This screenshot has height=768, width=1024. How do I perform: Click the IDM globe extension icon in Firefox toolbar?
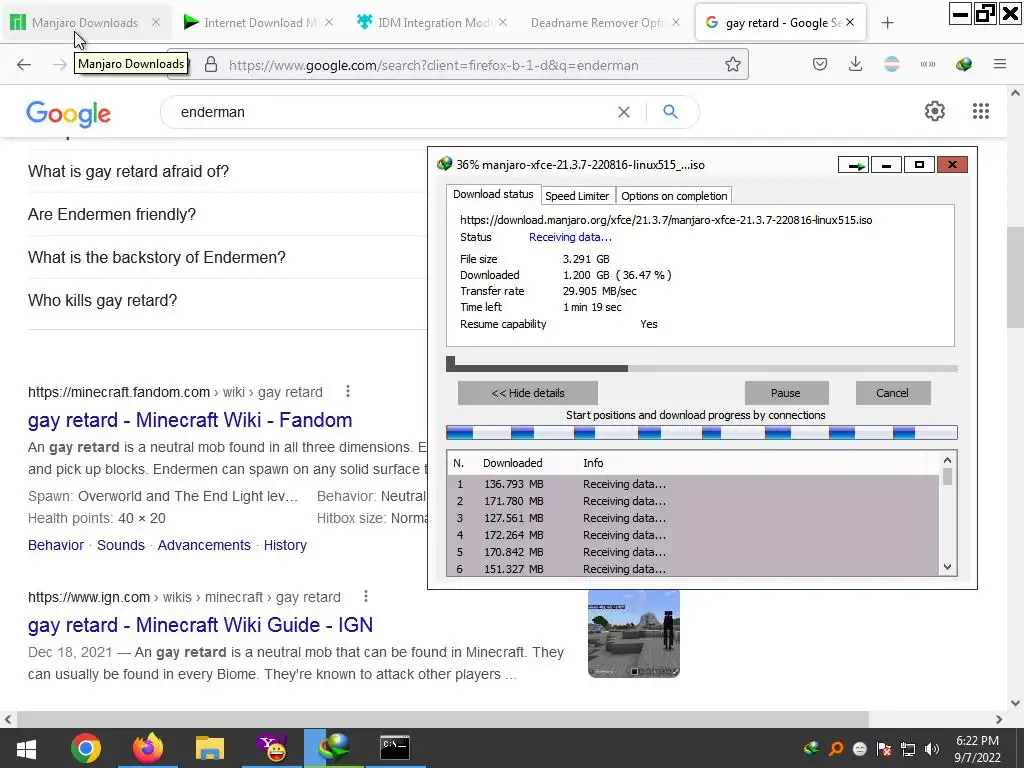point(963,64)
